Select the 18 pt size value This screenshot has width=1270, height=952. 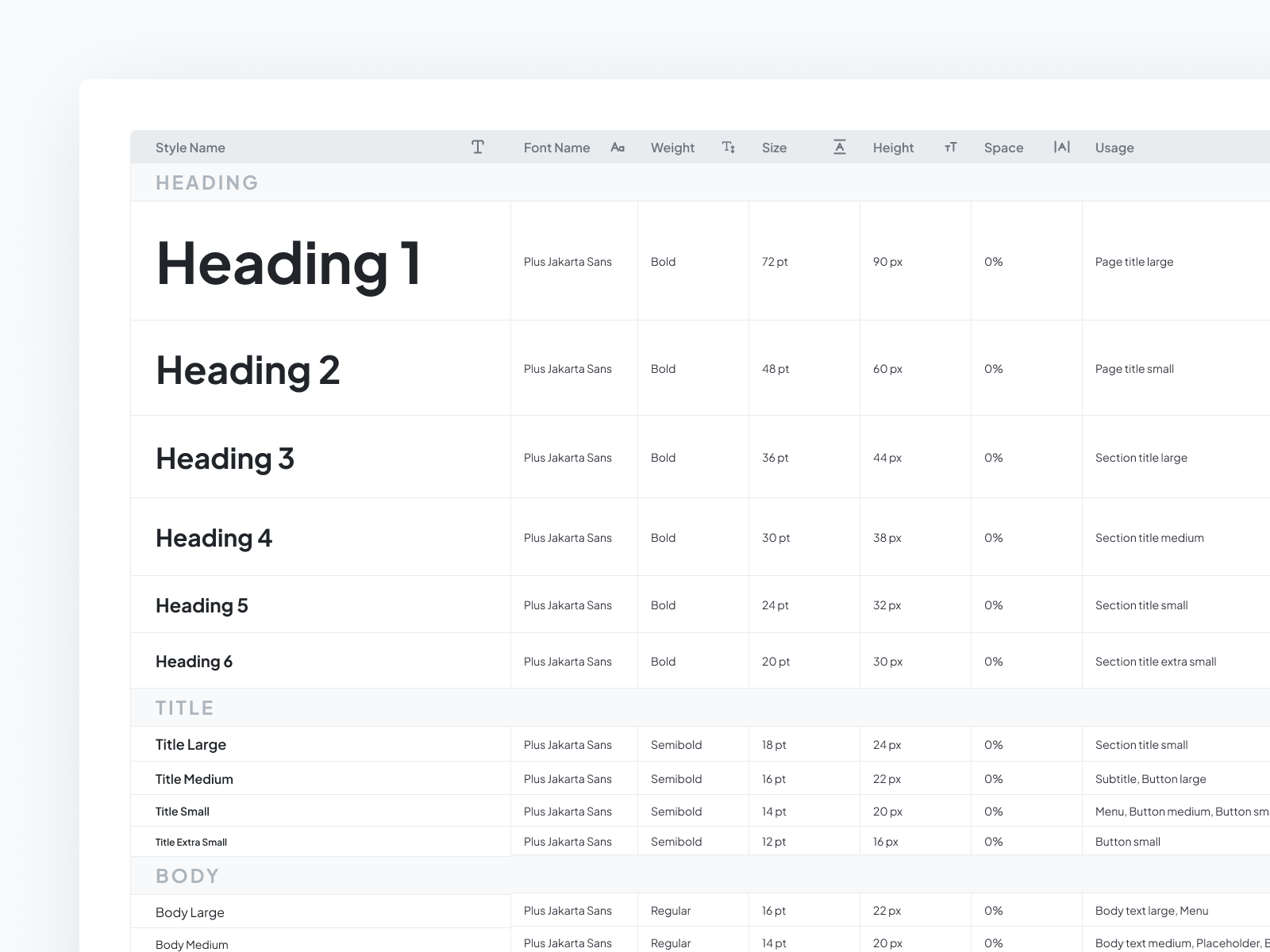(774, 745)
